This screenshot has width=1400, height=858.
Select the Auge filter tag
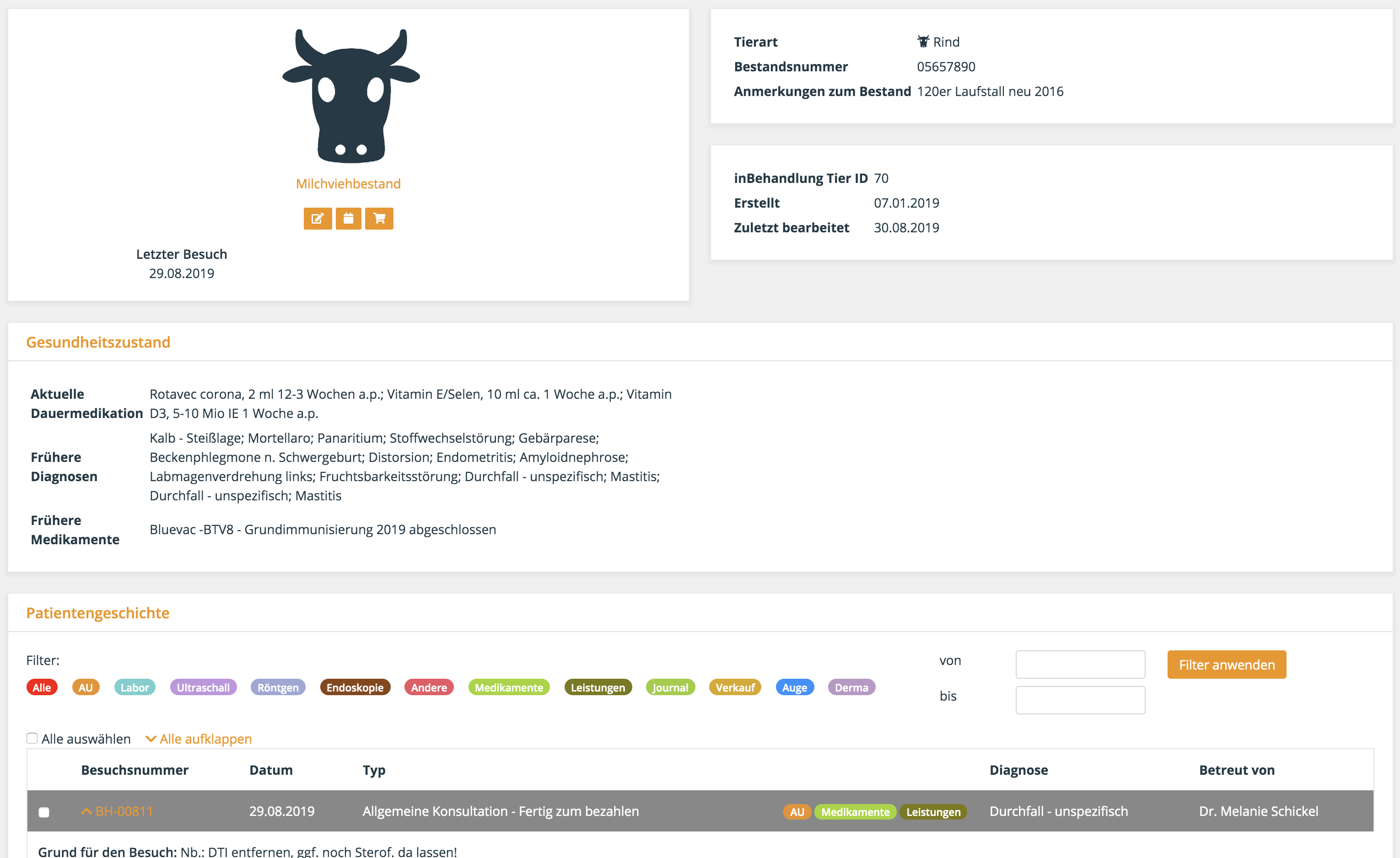pos(795,687)
